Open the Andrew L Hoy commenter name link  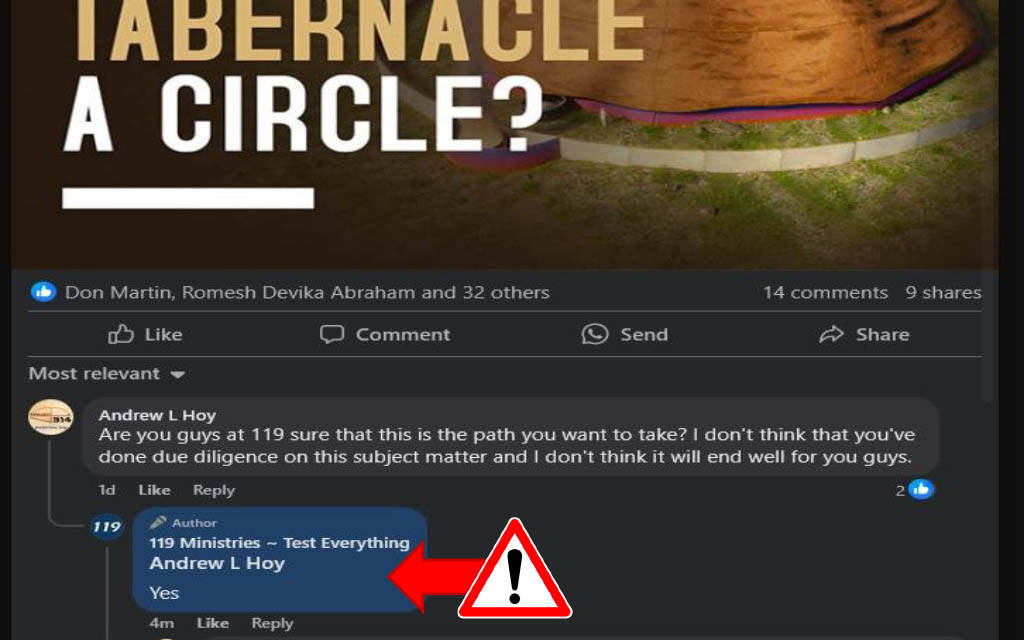(157, 415)
